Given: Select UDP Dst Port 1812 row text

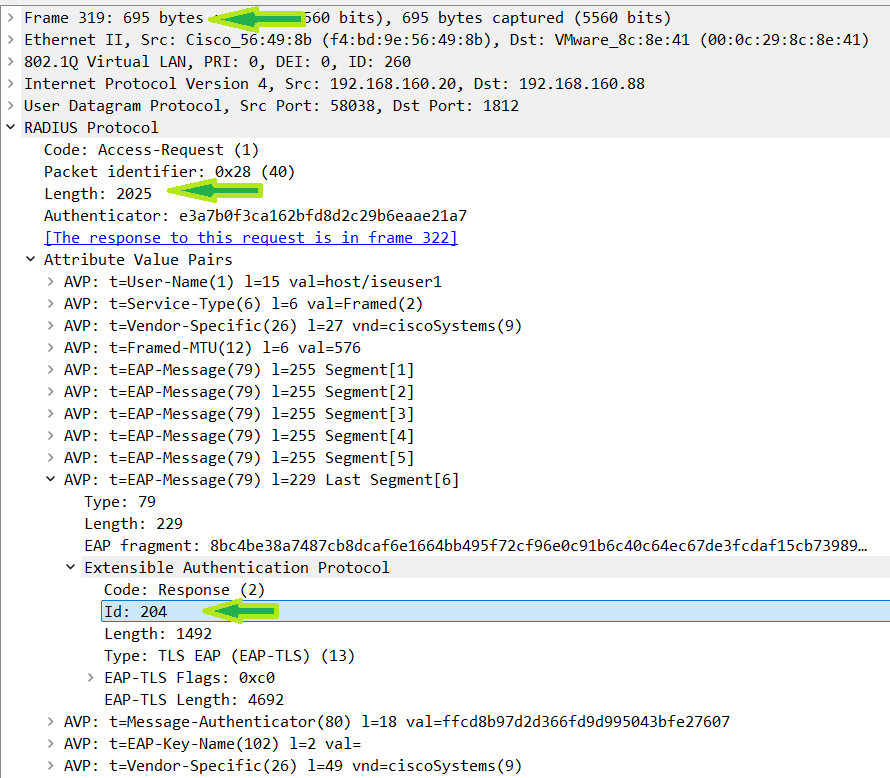Looking at the screenshot, I should pos(271,106).
